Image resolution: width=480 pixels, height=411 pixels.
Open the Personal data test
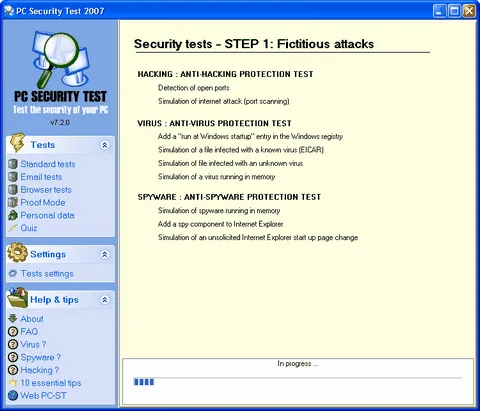pos(47,215)
